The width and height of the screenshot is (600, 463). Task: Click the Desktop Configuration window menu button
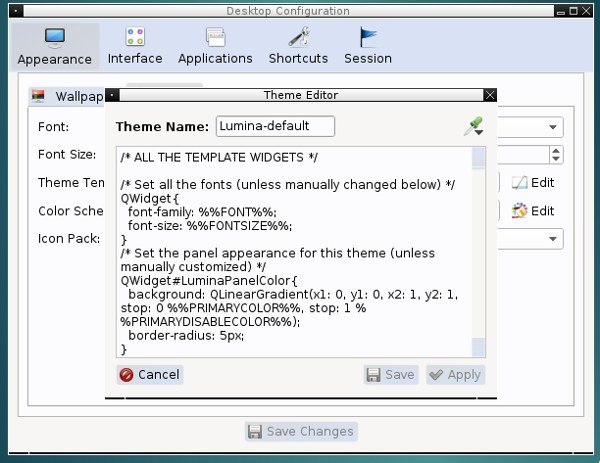tap(15, 11)
